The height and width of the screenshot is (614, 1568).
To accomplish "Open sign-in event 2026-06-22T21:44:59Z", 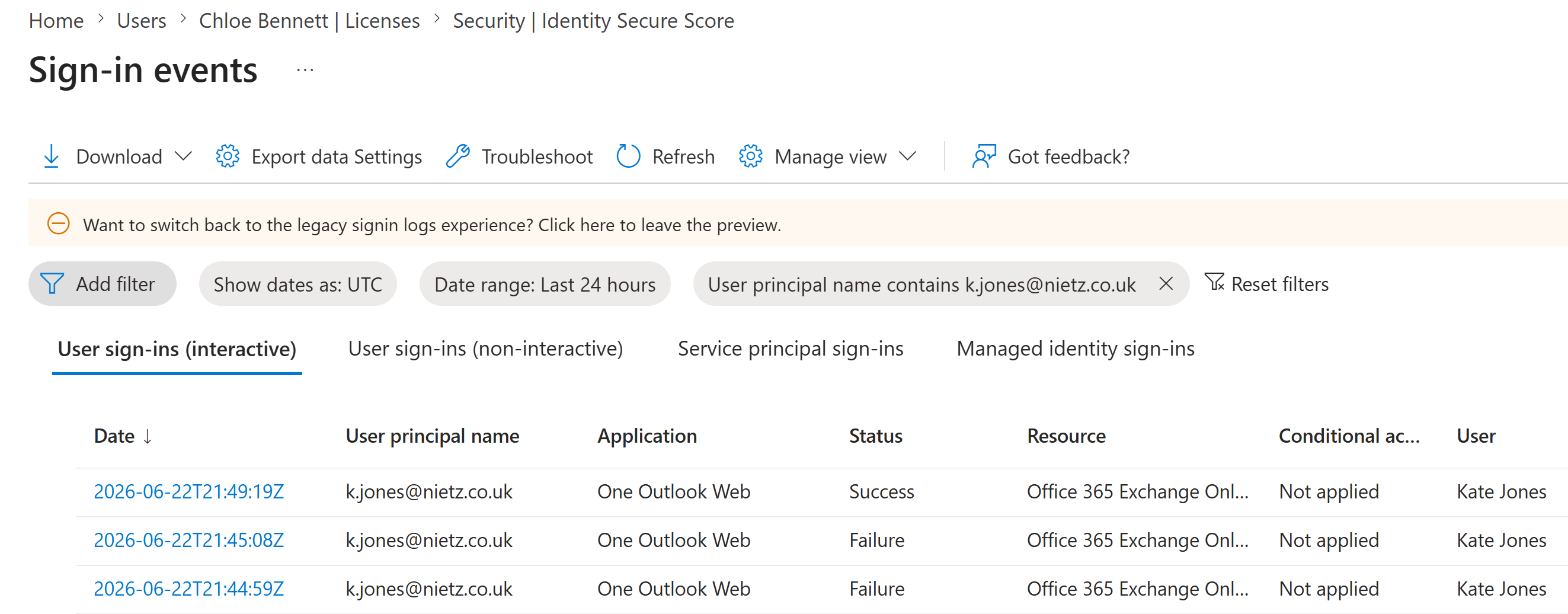I will (188, 589).
